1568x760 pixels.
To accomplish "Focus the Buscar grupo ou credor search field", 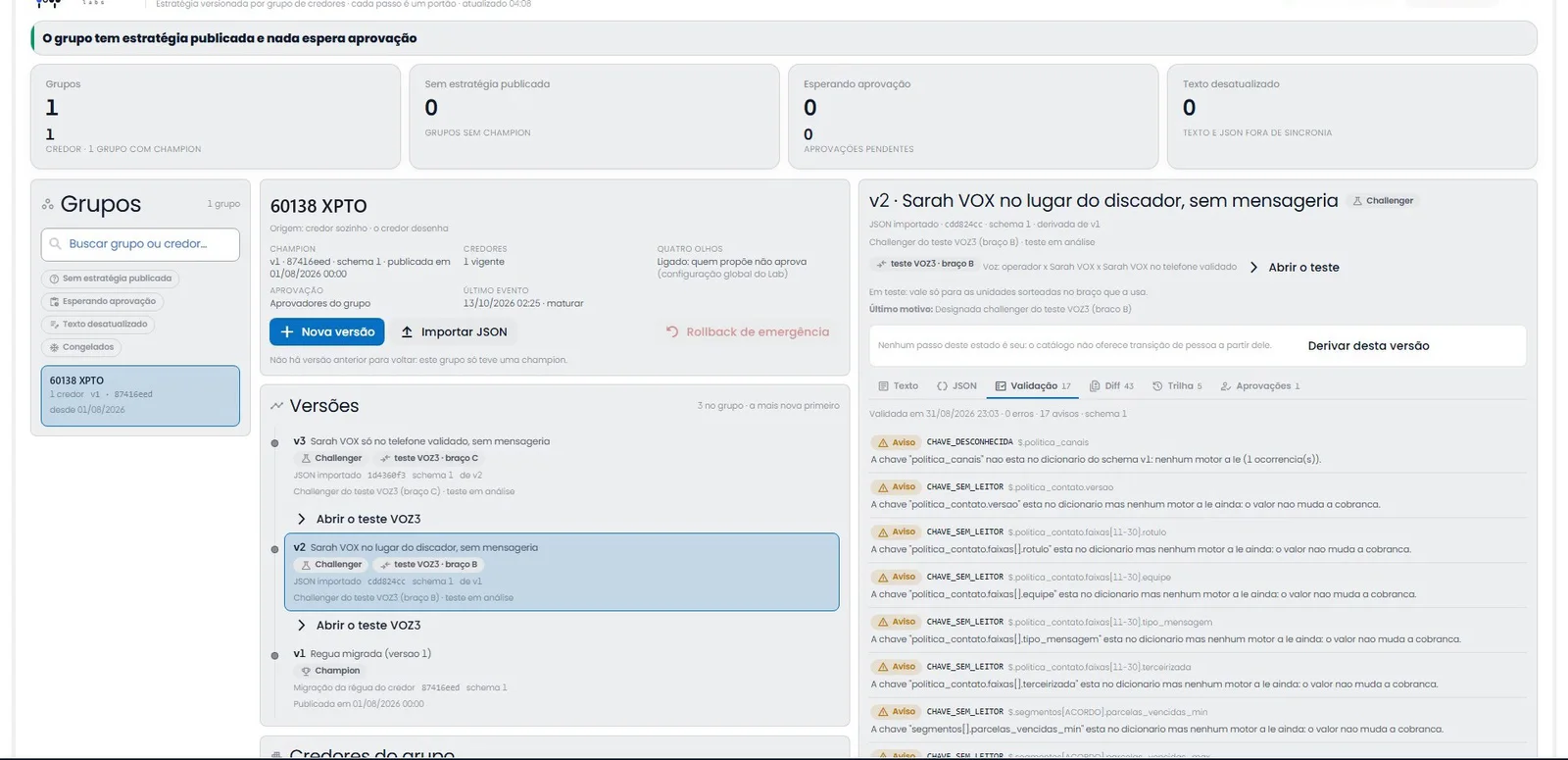I will [x=140, y=244].
